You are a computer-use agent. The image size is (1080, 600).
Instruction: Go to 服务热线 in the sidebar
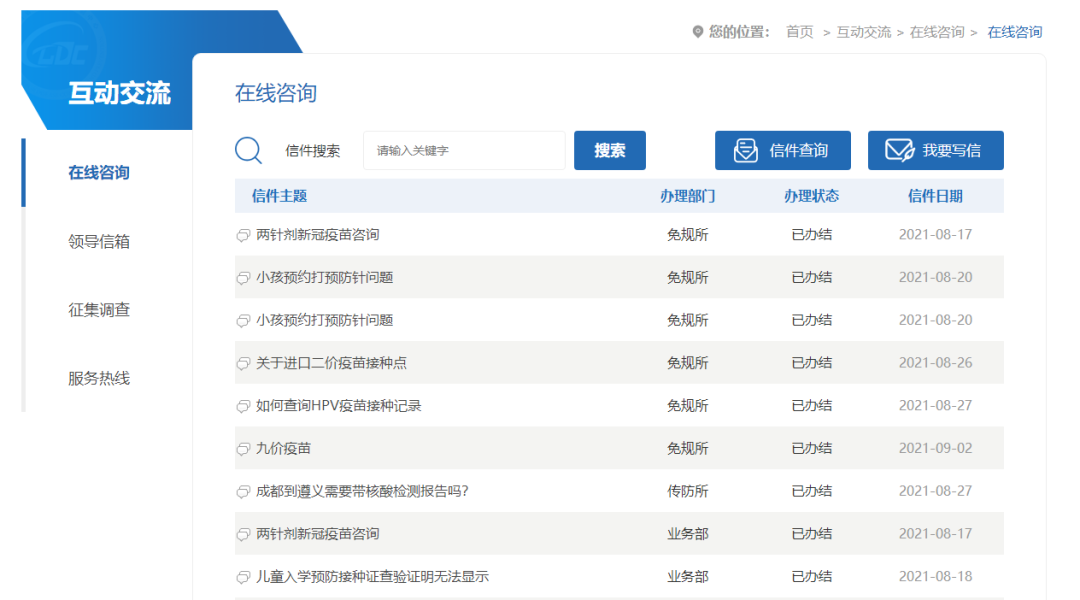coord(99,379)
